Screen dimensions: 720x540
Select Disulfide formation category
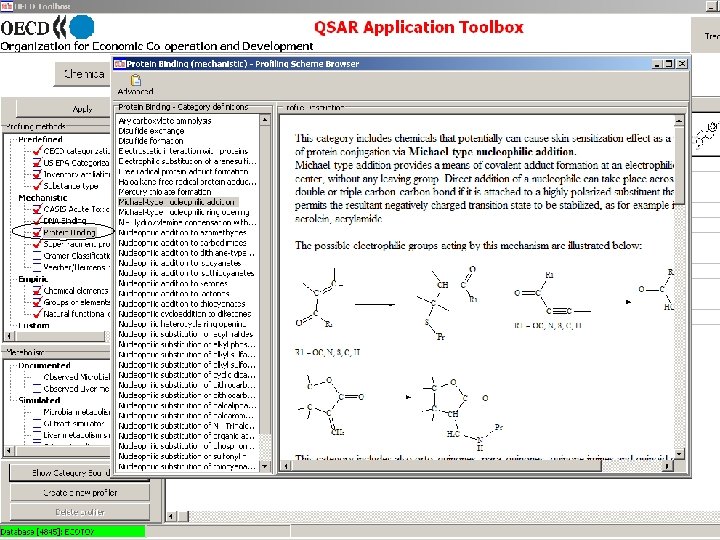[151, 141]
